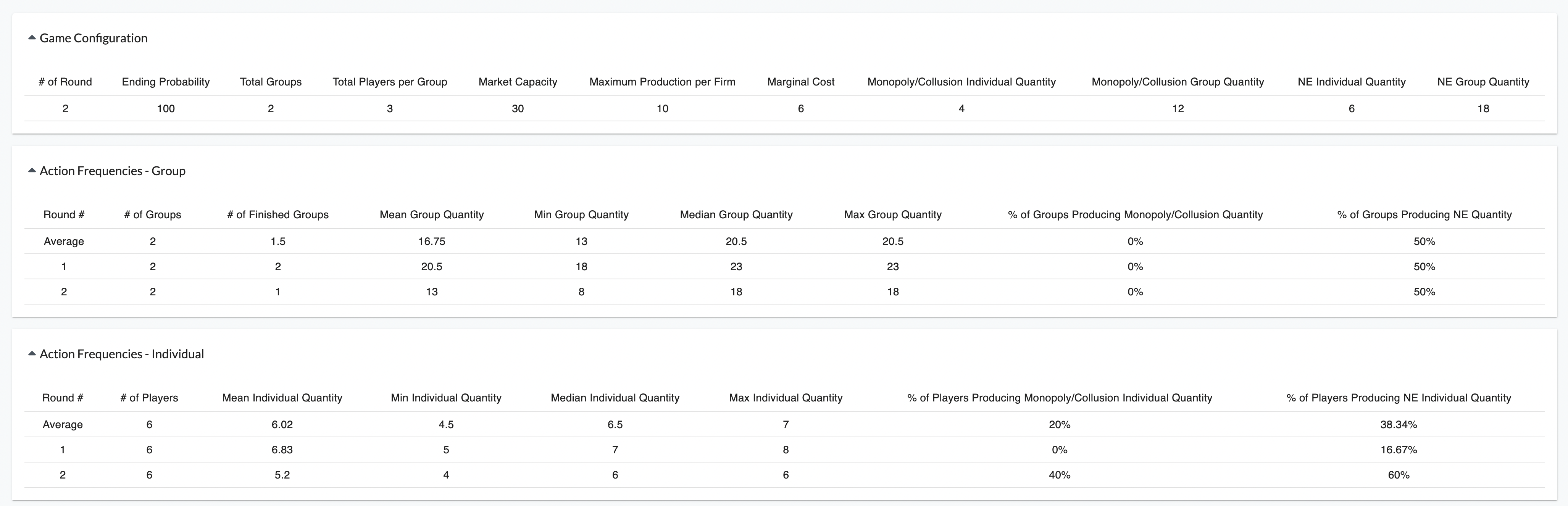Select the 16.67% NE players value

coord(1399,450)
